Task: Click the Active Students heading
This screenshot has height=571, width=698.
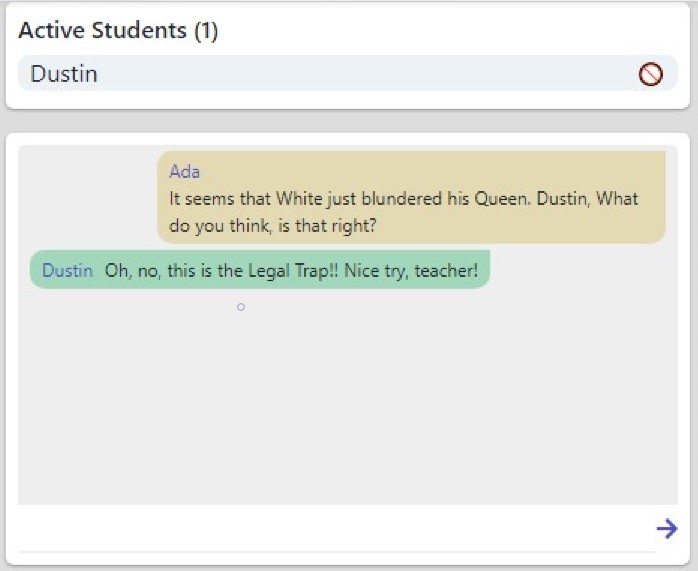Action: click(103, 30)
